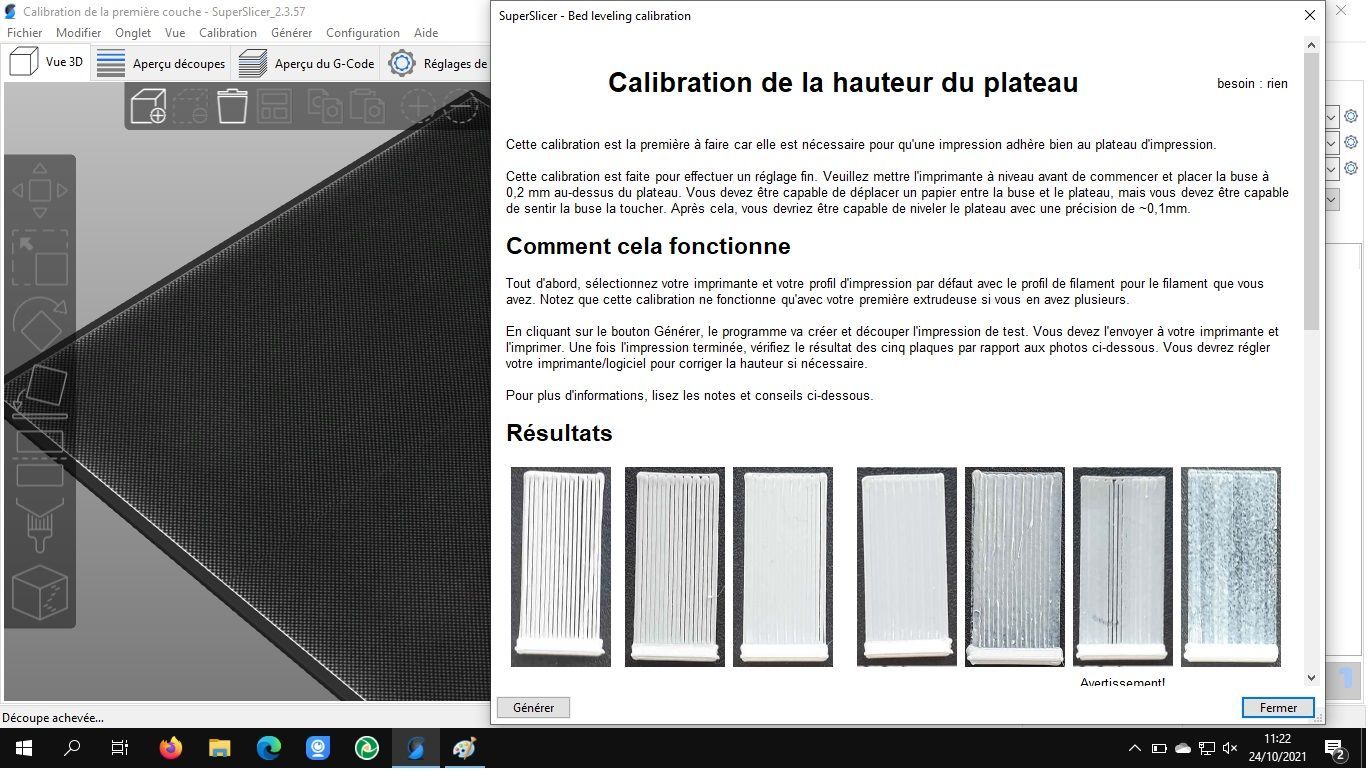Click the lowest preset gear icon
This screenshot has height=772, width=1368.
click(1351, 169)
